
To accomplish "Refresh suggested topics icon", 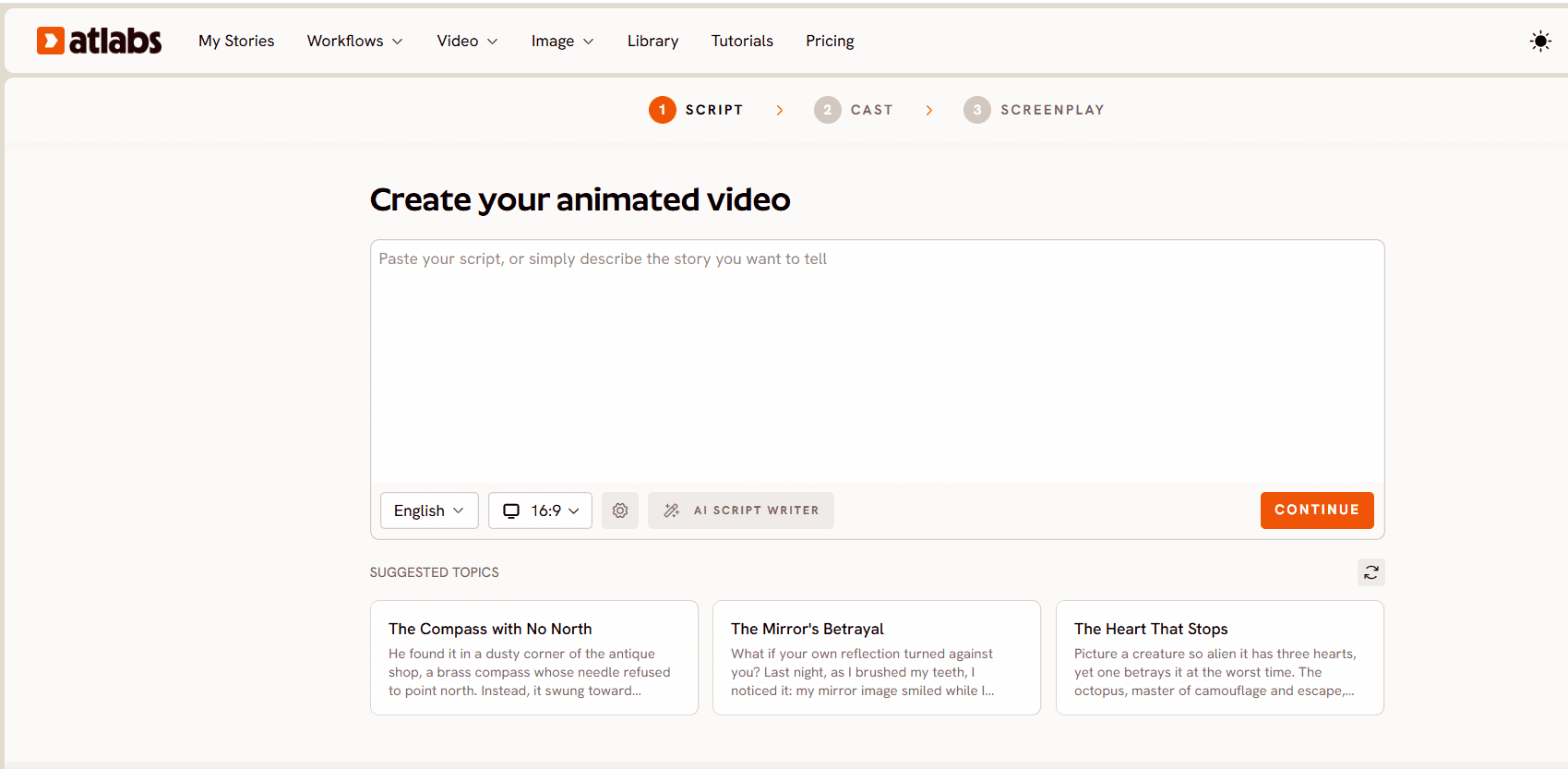I will pyautogui.click(x=1371, y=572).
